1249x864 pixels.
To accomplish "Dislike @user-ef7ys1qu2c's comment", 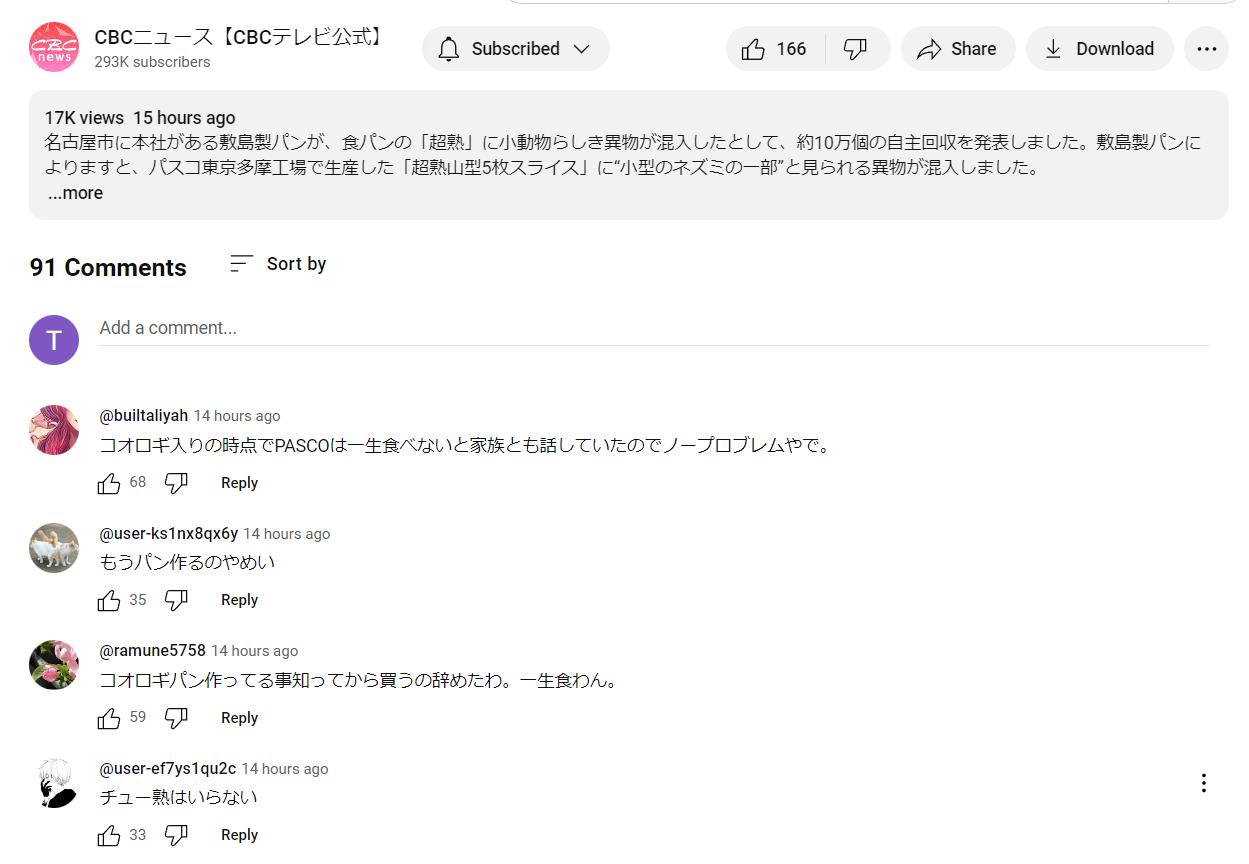I will pos(176,835).
